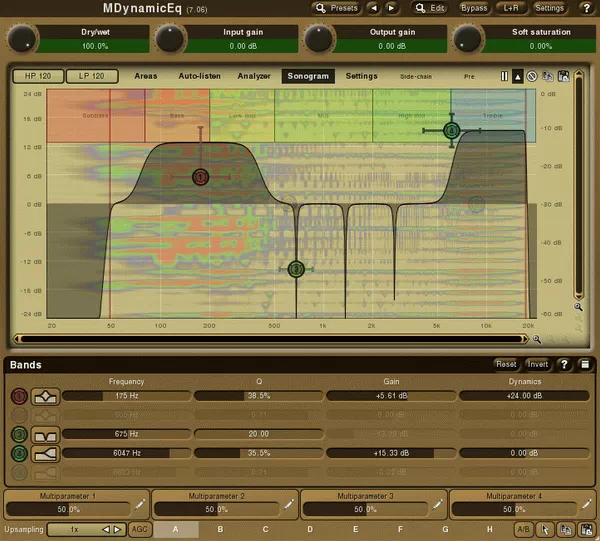Toggle band 3 enable button
Viewport: 600px width, 541px height.
tap(19, 434)
